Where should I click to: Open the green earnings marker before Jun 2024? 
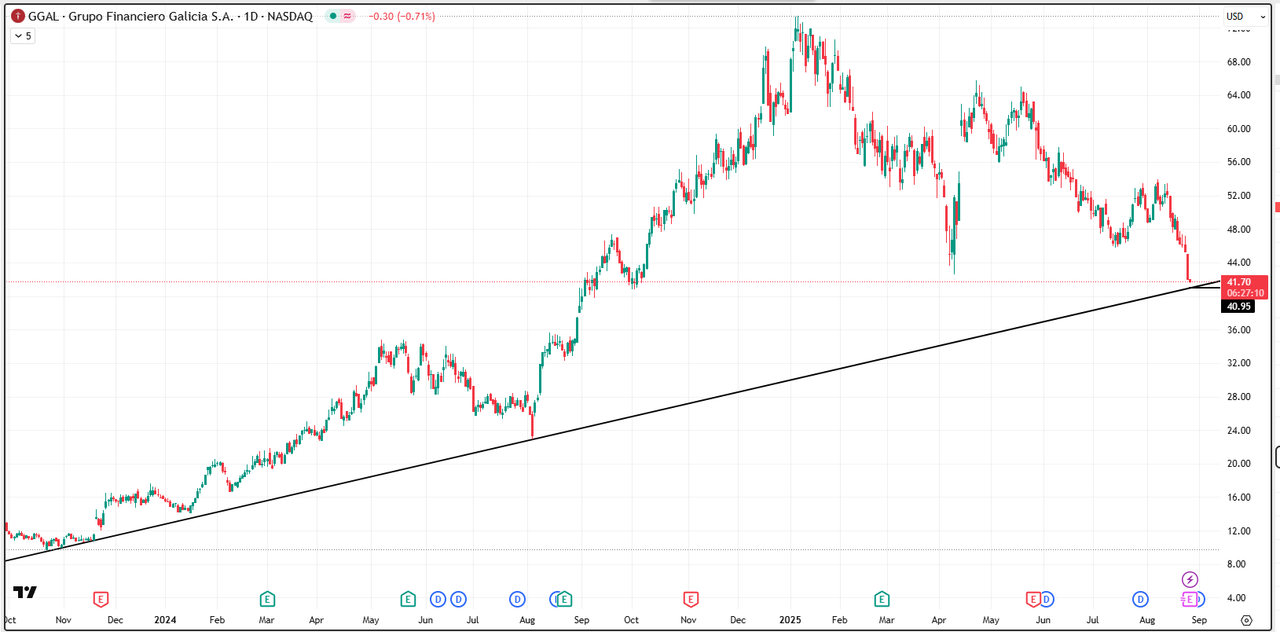click(x=408, y=599)
